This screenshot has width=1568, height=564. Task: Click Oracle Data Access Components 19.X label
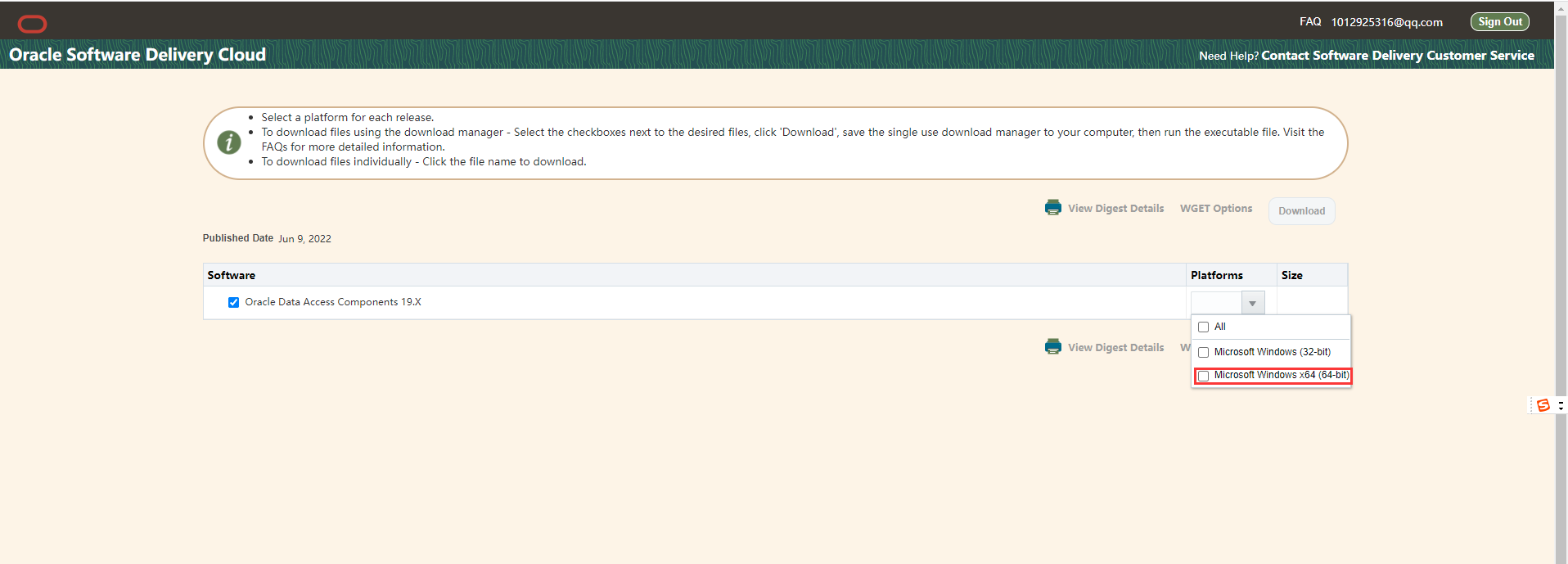click(333, 302)
